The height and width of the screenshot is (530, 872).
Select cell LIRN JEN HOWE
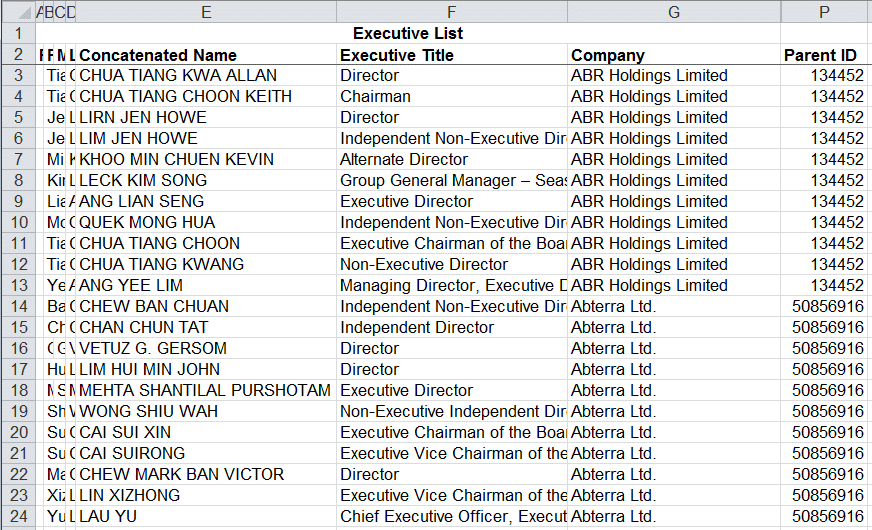[206, 117]
